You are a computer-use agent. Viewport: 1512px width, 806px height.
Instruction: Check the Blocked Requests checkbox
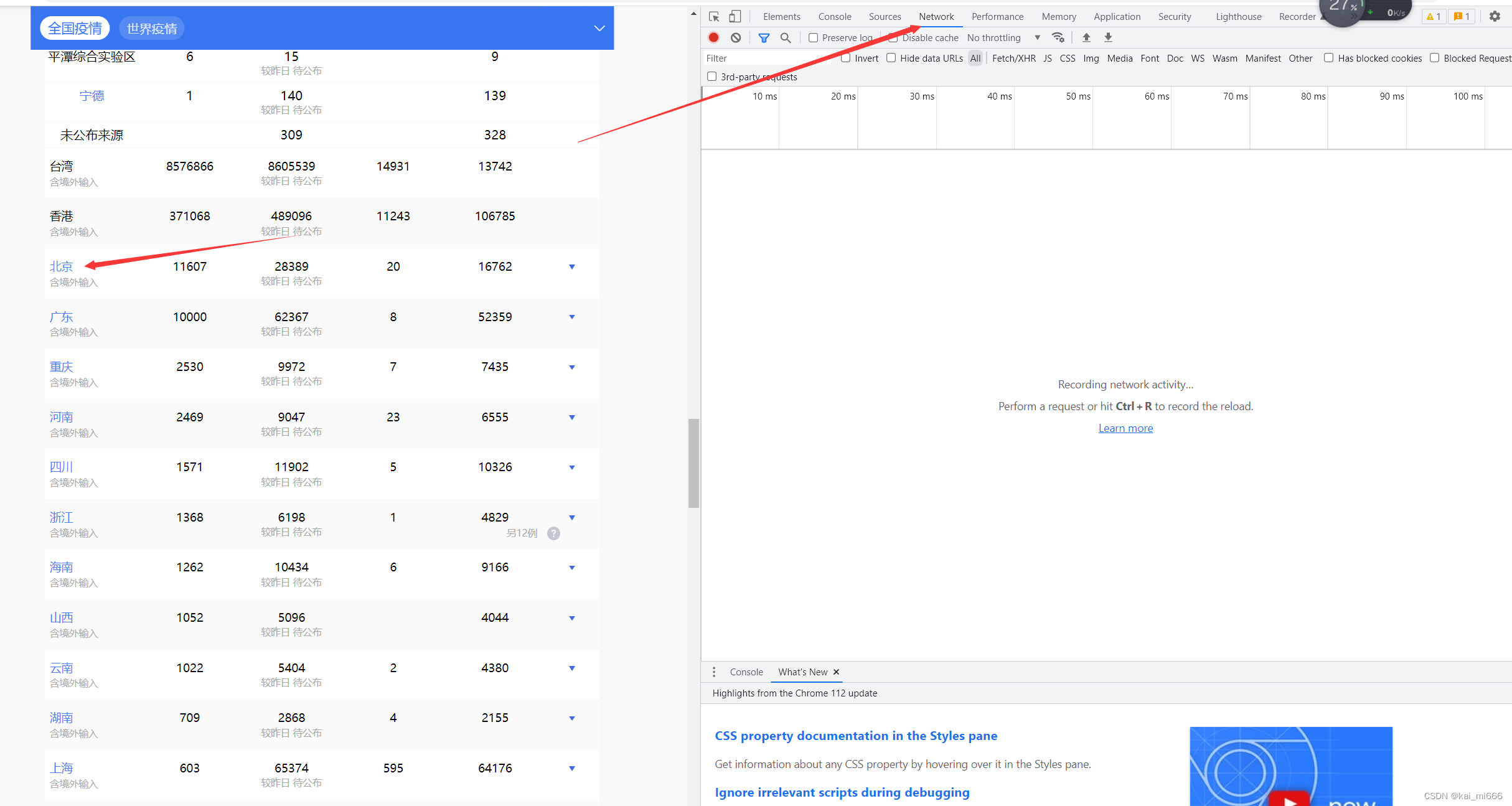(1434, 58)
